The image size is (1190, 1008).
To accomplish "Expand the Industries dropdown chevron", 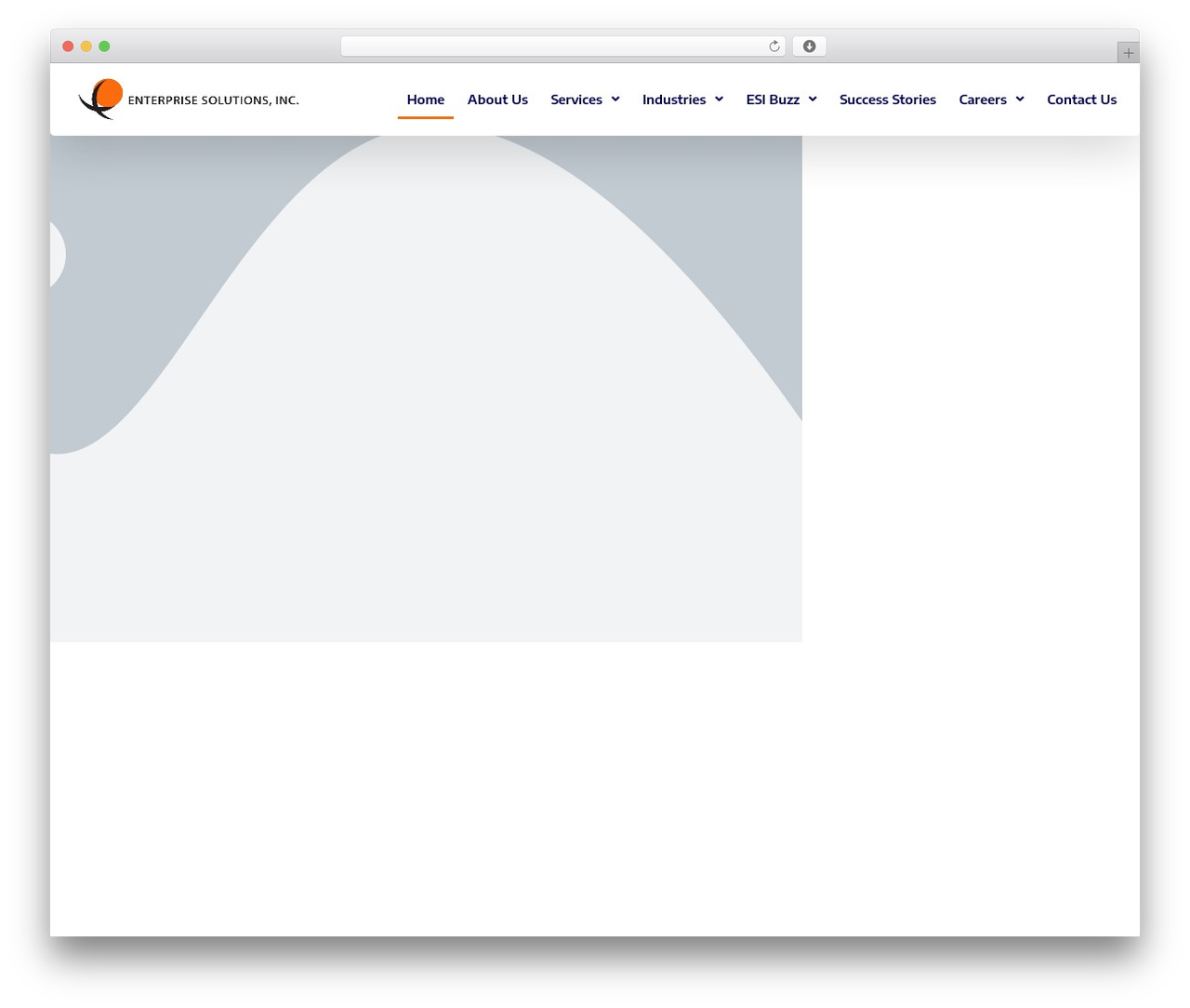I will (719, 99).
